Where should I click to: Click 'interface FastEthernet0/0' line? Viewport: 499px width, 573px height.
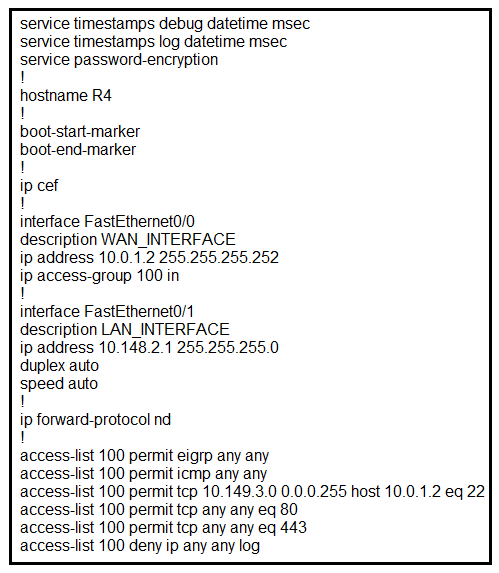coord(107,222)
